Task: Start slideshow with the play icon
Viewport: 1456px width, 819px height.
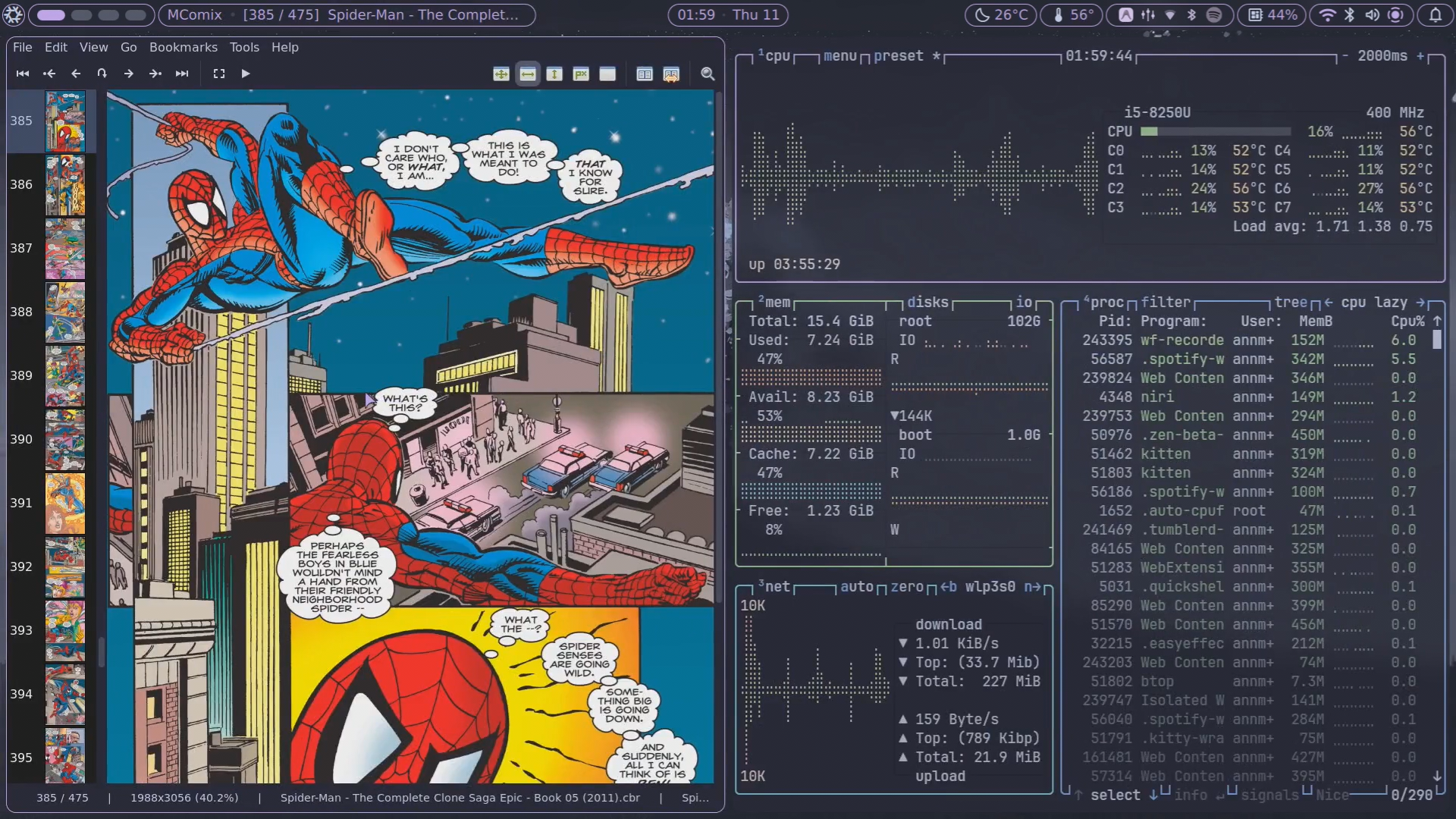Action: click(x=246, y=74)
